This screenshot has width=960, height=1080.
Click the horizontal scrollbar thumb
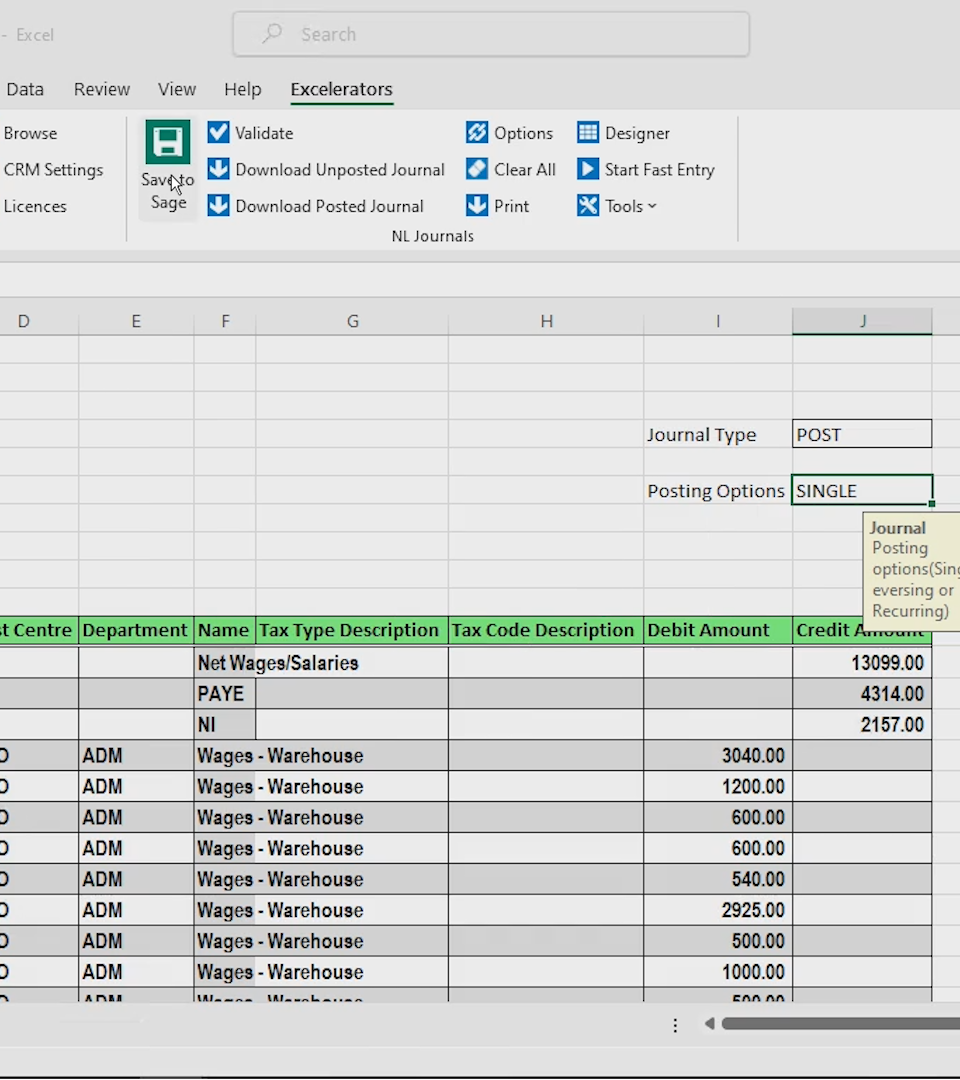840,1024
